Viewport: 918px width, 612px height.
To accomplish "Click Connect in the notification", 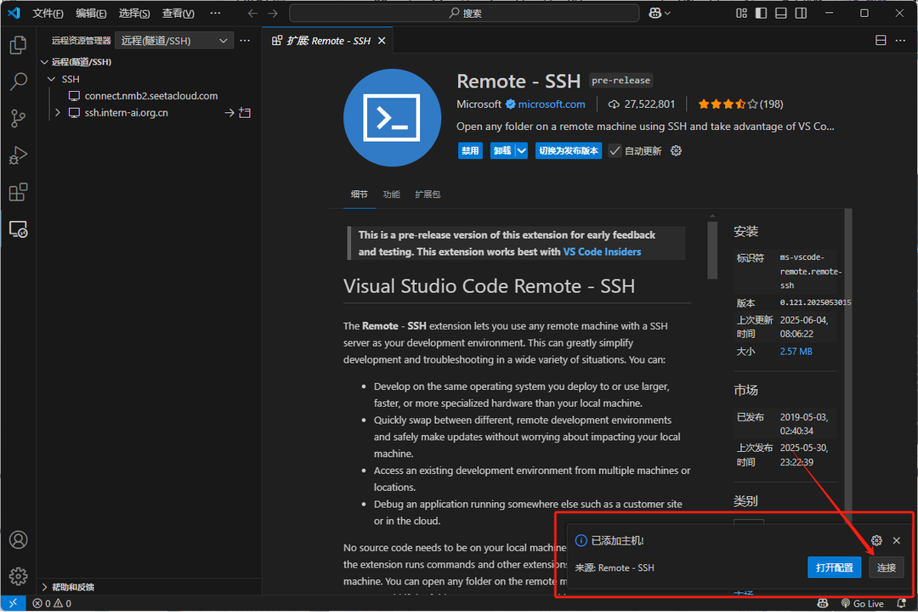I will click(886, 567).
